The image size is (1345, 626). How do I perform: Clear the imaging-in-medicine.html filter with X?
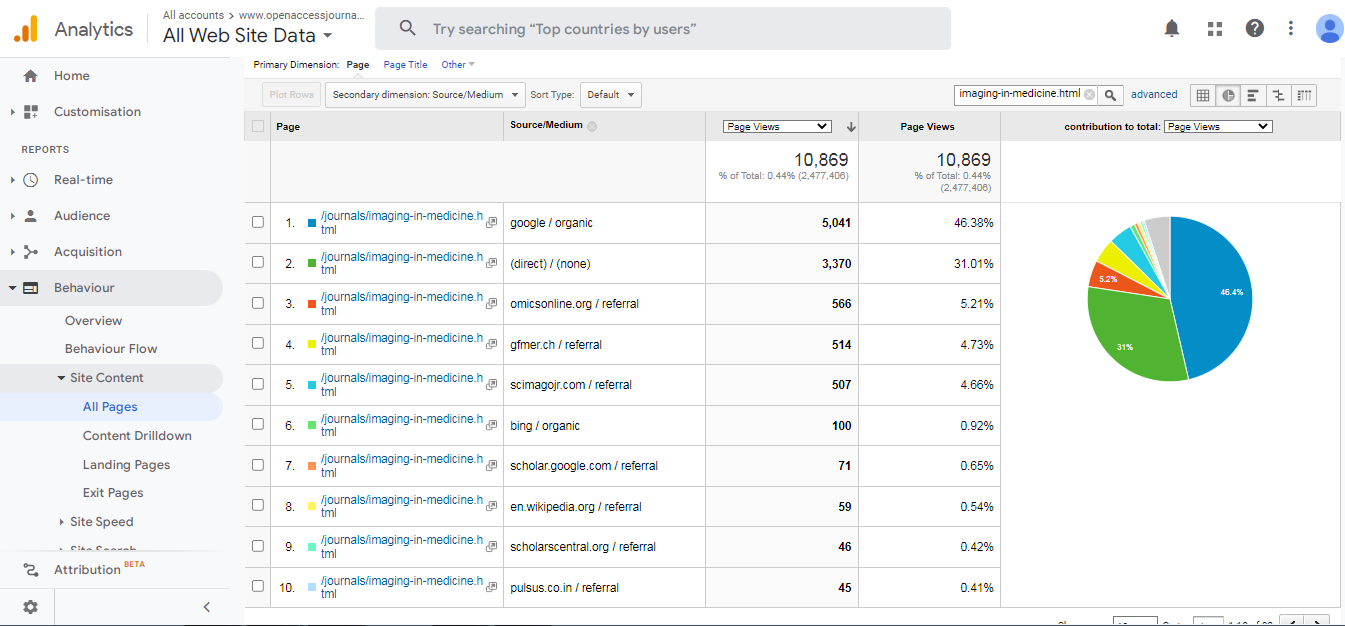1090,94
